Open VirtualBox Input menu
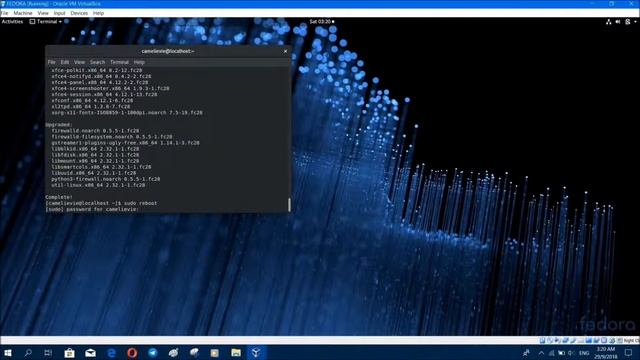 (60, 13)
